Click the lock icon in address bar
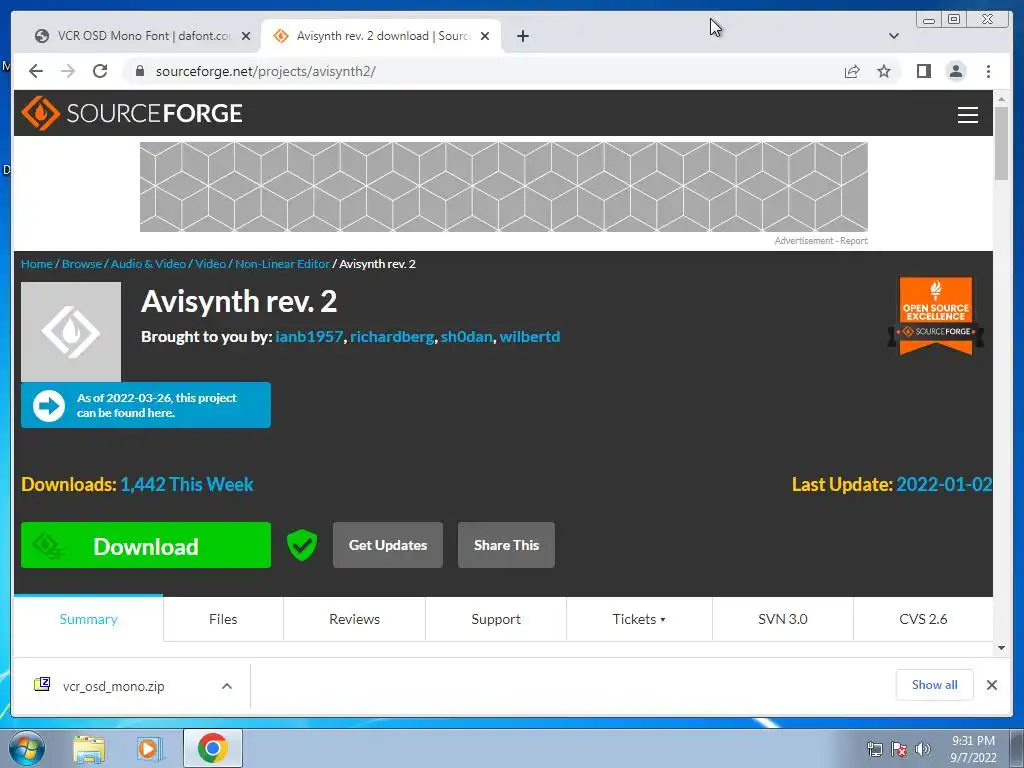 tap(139, 71)
